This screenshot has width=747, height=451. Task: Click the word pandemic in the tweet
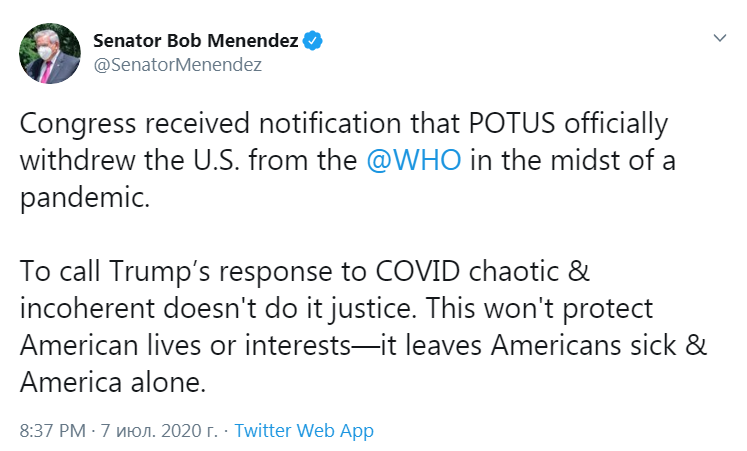[83, 196]
